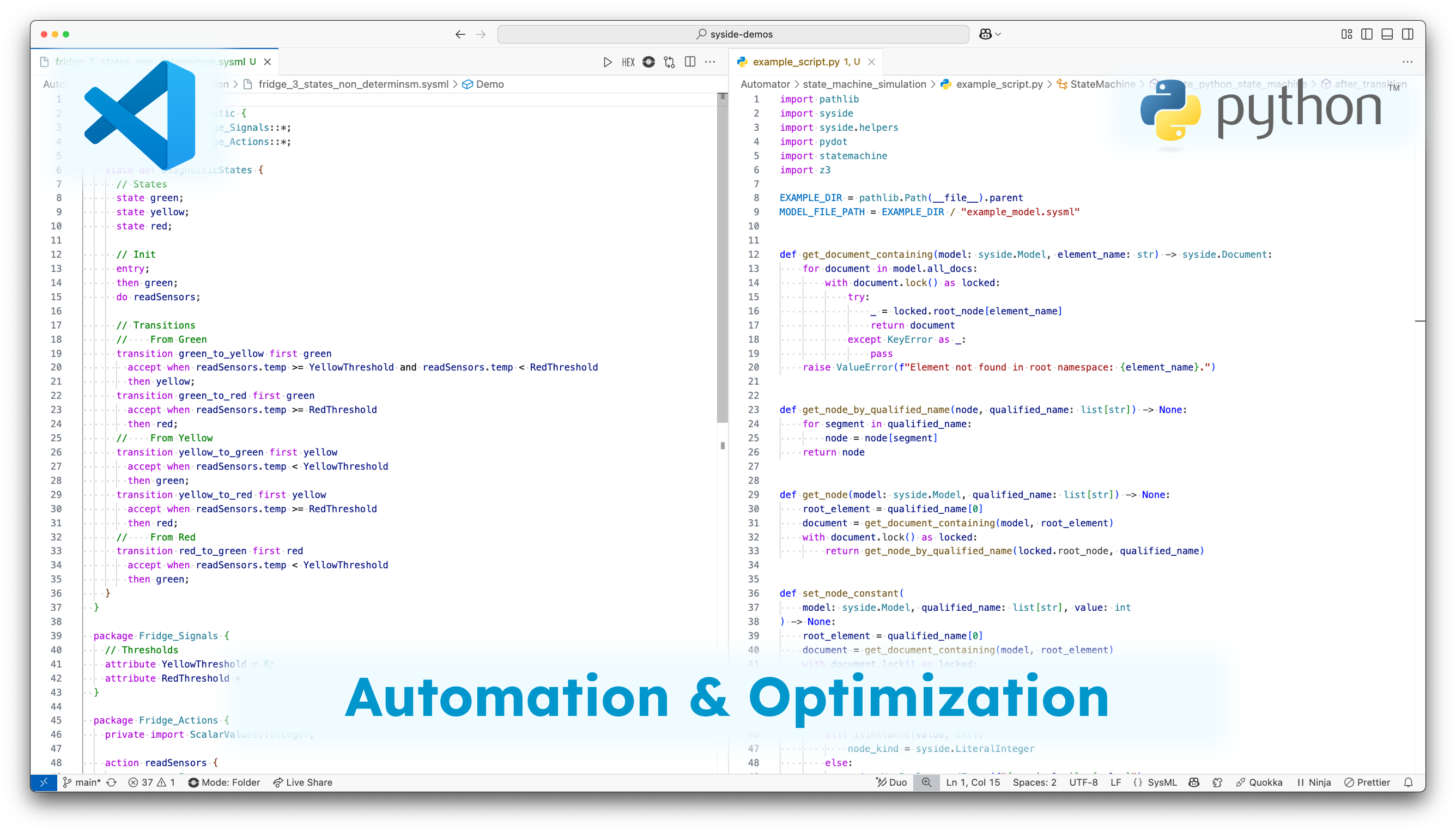1456x832 pixels.
Task: Click the zoom magnifier status bar icon
Action: point(926,782)
